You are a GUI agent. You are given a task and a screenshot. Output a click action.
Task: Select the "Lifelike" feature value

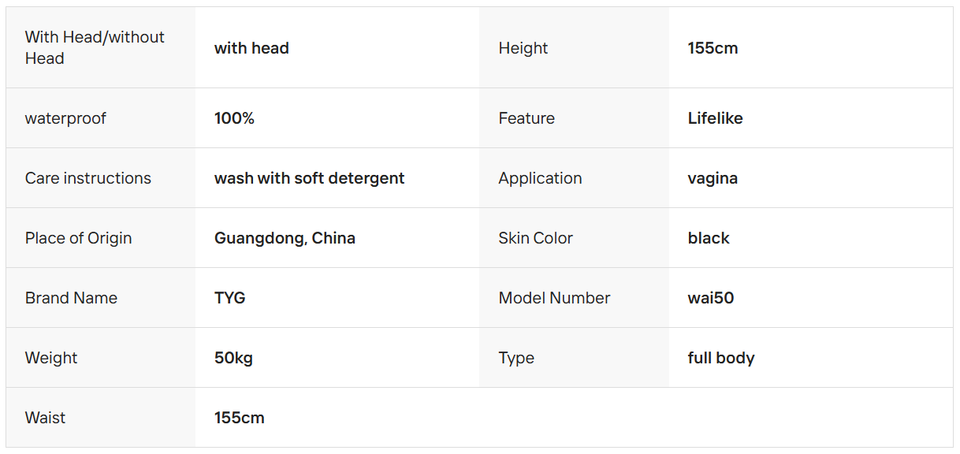coord(715,118)
